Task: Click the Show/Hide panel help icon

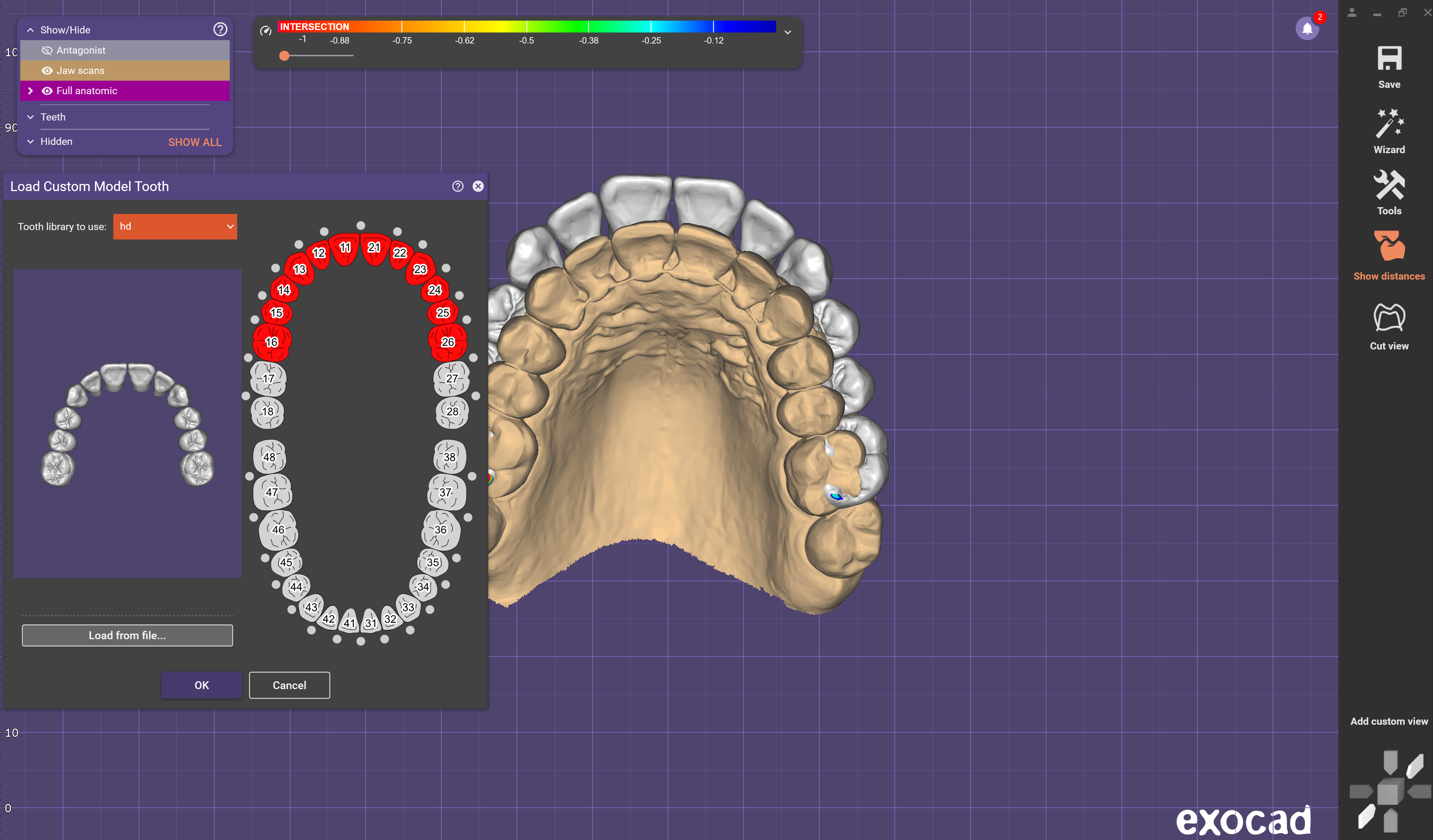Action: [x=220, y=30]
